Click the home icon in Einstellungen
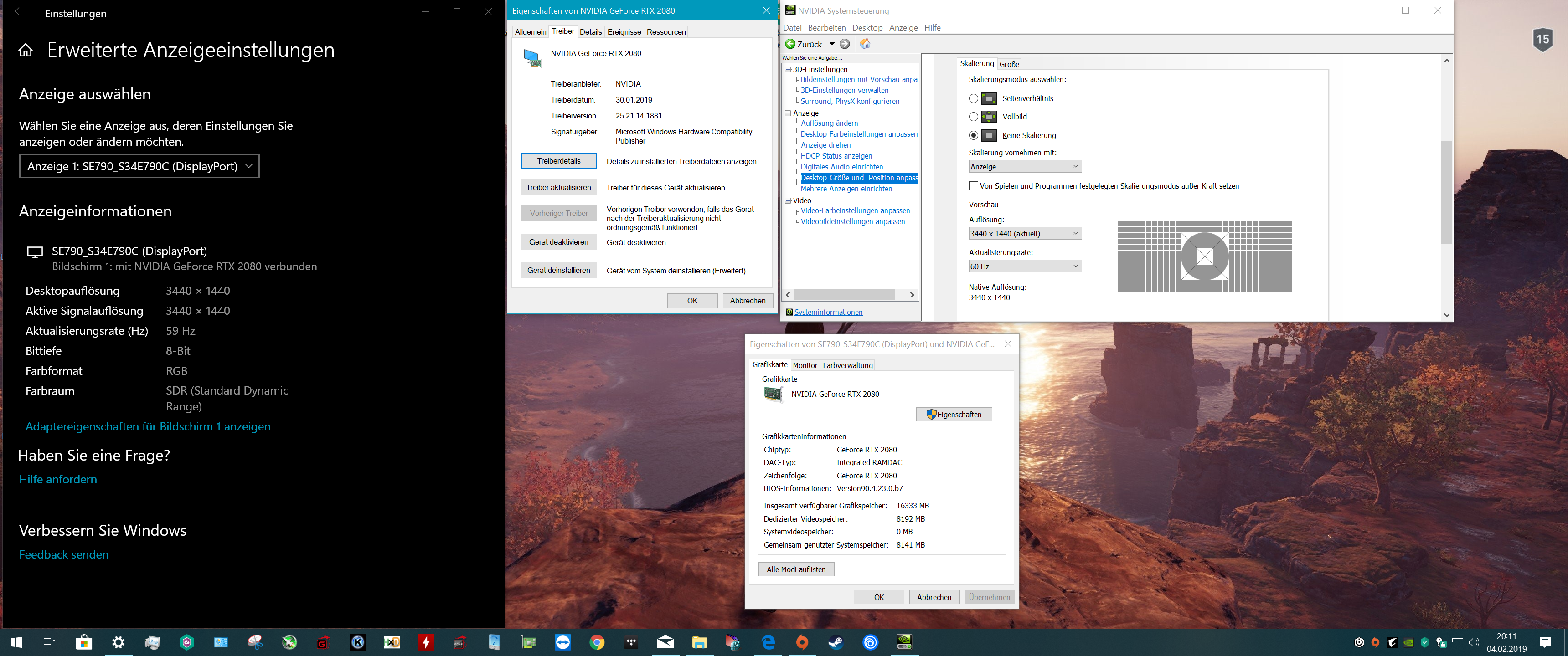The height and width of the screenshot is (656, 1568). pyautogui.click(x=26, y=51)
